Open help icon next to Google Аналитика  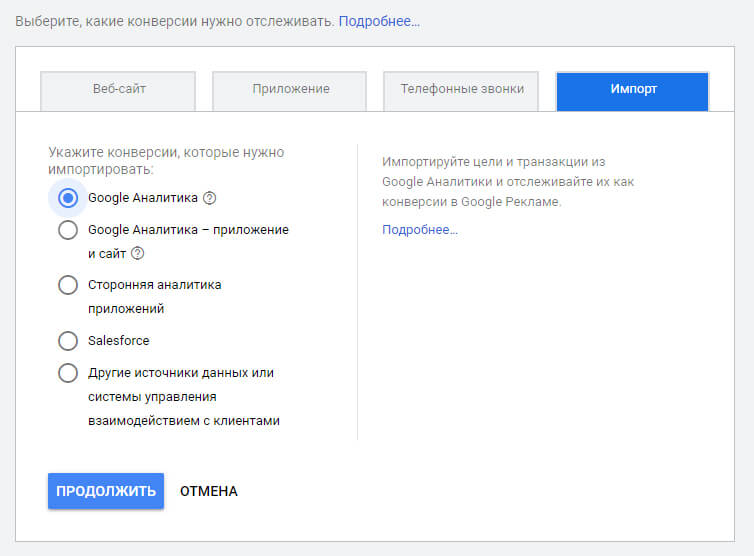click(210, 198)
